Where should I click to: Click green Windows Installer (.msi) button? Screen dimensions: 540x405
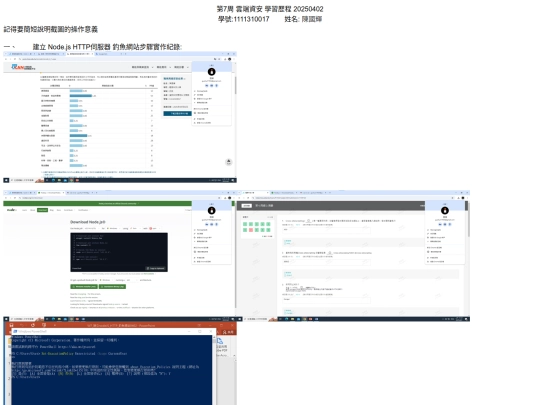[84, 287]
